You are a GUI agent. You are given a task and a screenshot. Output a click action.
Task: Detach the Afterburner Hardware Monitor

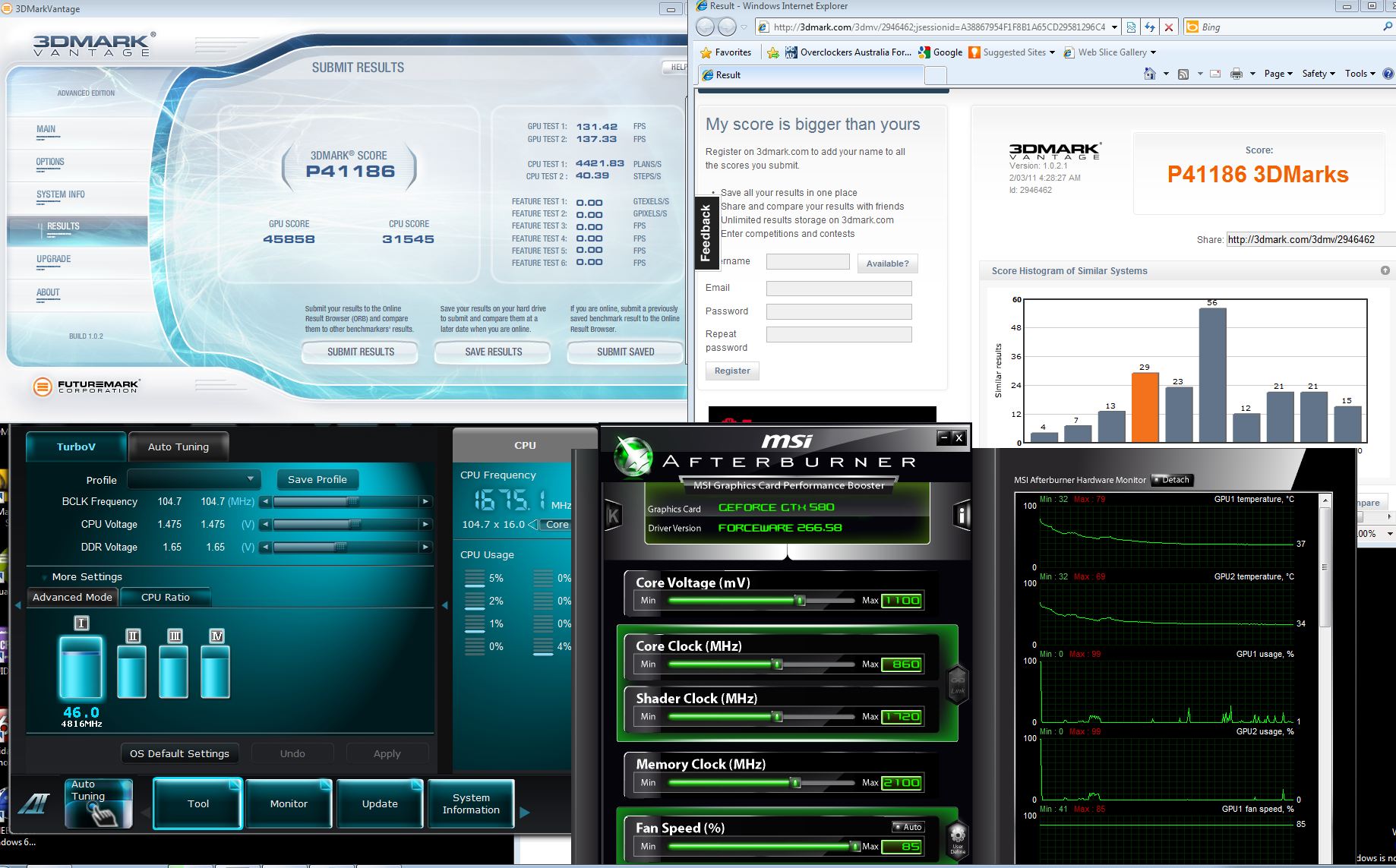pyautogui.click(x=1172, y=480)
